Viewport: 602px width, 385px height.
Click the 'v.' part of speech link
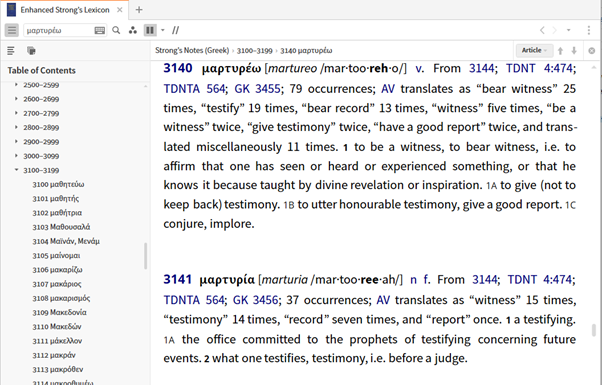coord(420,68)
